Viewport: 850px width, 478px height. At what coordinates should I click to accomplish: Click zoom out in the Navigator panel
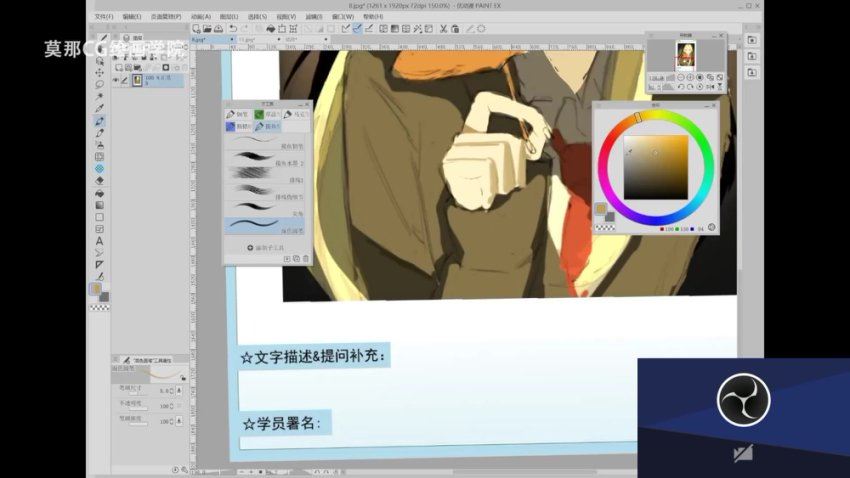pos(681,77)
